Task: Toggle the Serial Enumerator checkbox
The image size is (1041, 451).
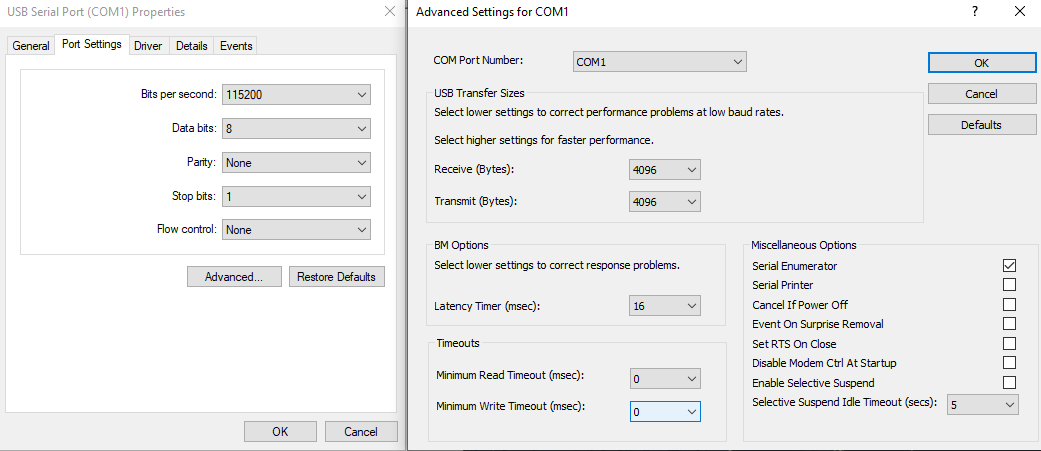Action: point(1009,266)
